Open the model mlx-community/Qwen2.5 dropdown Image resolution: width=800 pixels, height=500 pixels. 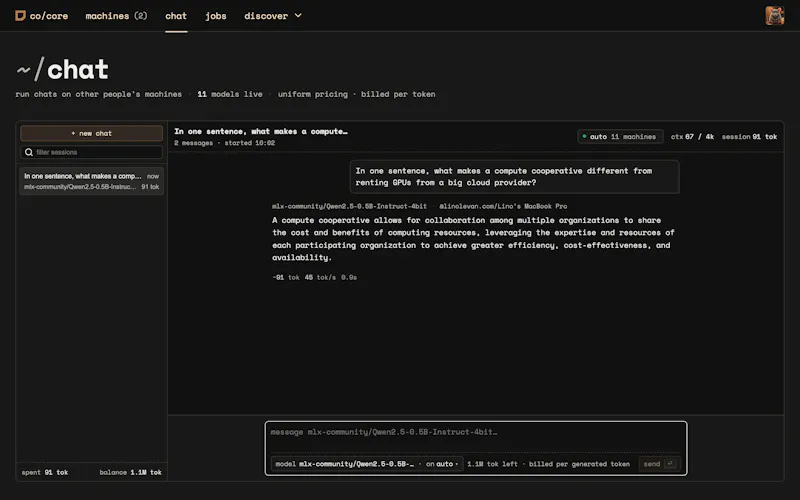tap(345, 464)
